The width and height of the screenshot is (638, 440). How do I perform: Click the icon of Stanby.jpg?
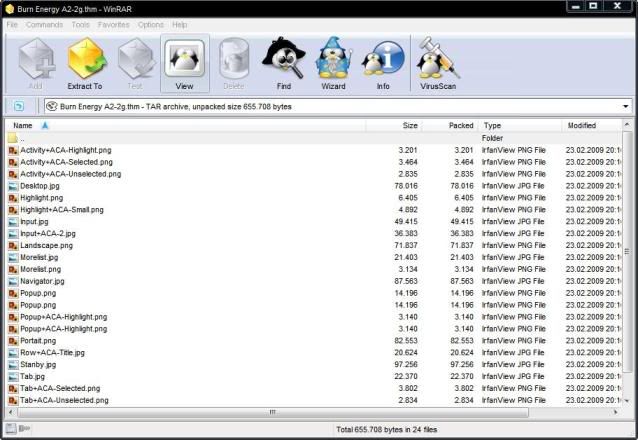tap(13, 365)
